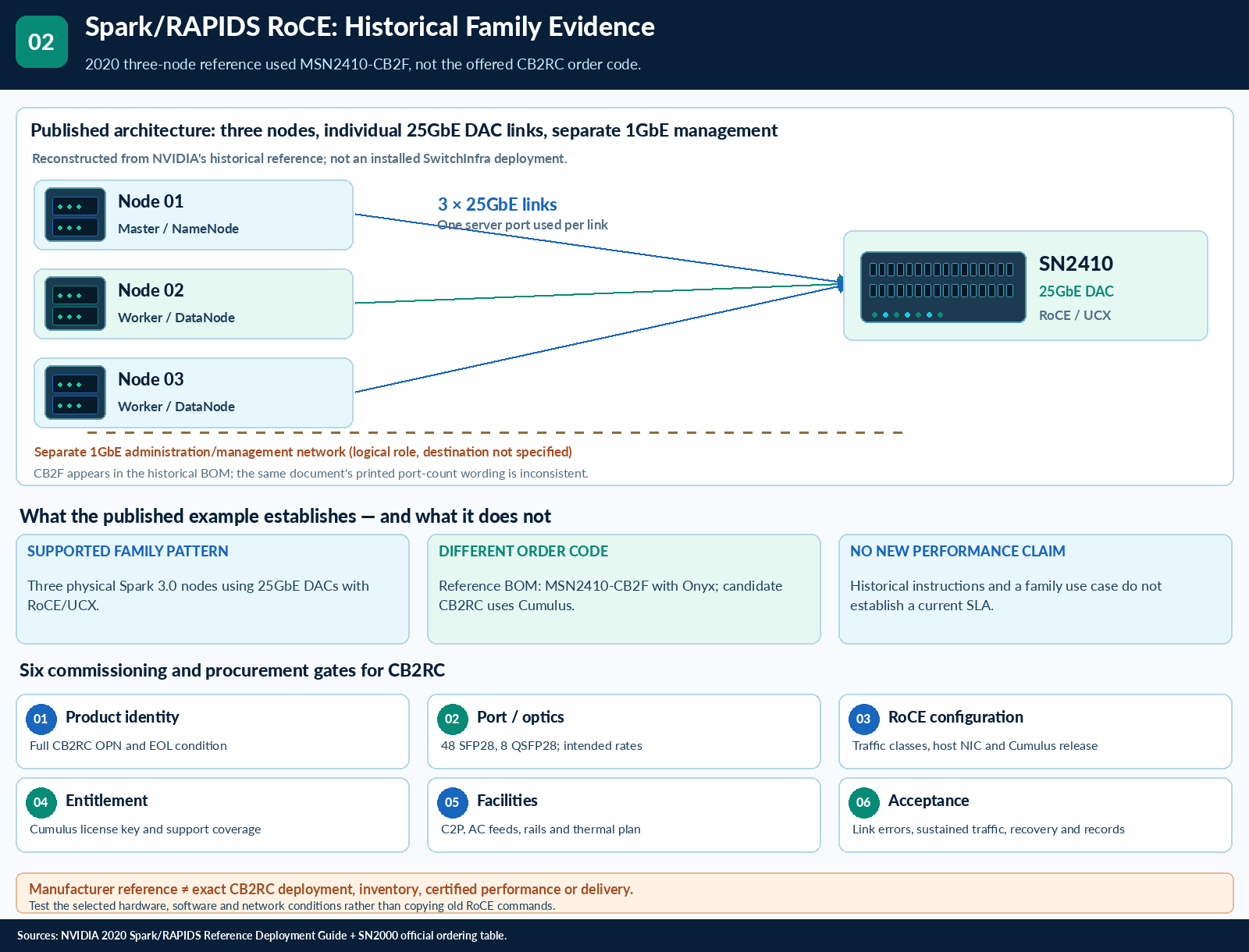Click C2P, AC feeds, rails and thermal plan

point(540,829)
